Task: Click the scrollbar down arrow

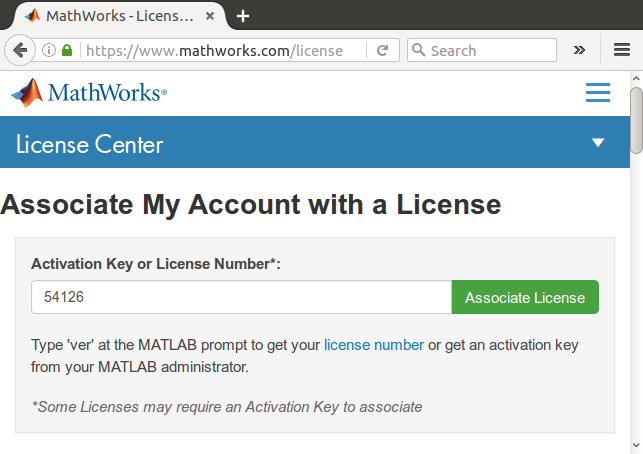Action: point(636,445)
